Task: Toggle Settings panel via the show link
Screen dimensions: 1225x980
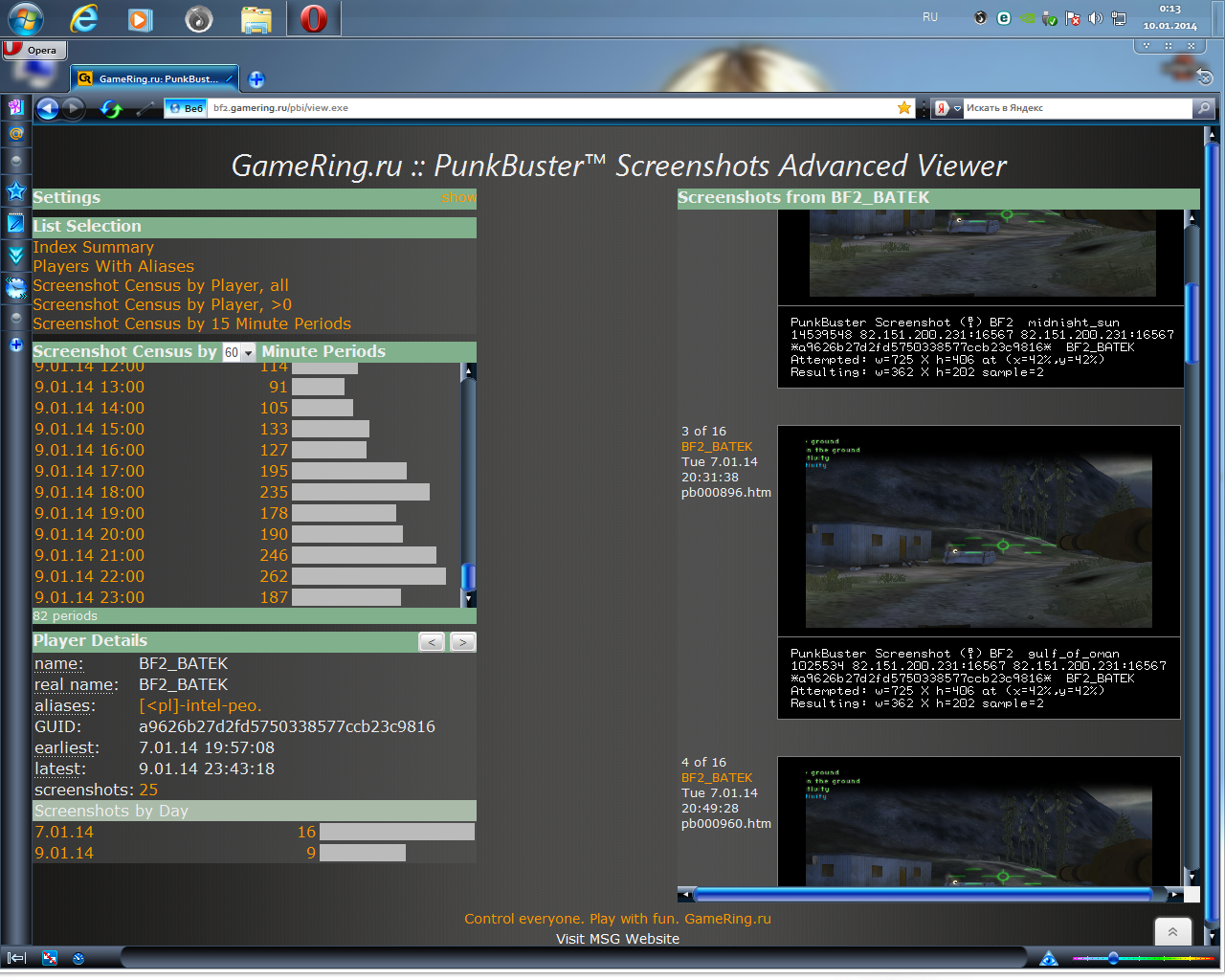Action: (457, 198)
